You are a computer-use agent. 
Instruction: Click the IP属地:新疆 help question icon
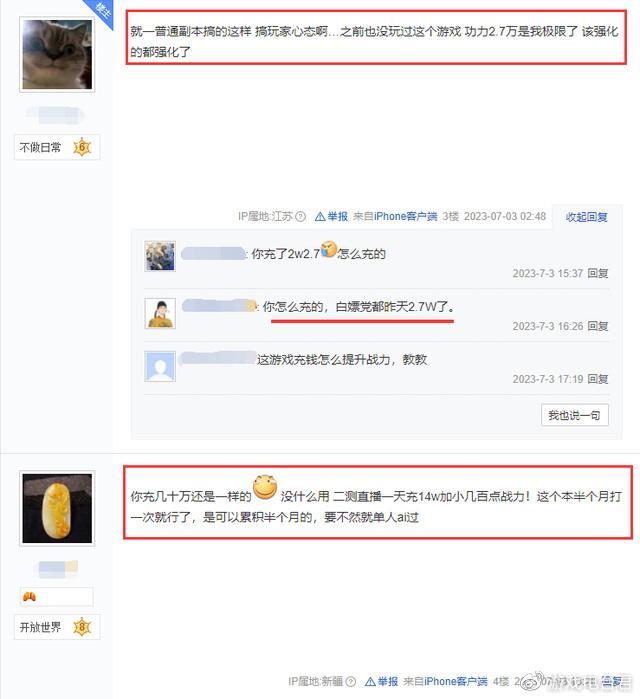351,682
